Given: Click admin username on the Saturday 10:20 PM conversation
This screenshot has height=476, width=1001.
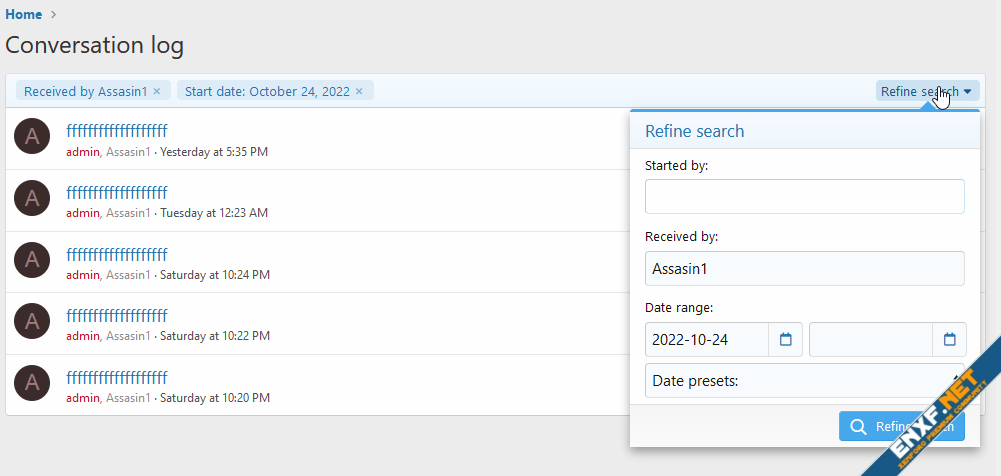Looking at the screenshot, I should coord(83,398).
